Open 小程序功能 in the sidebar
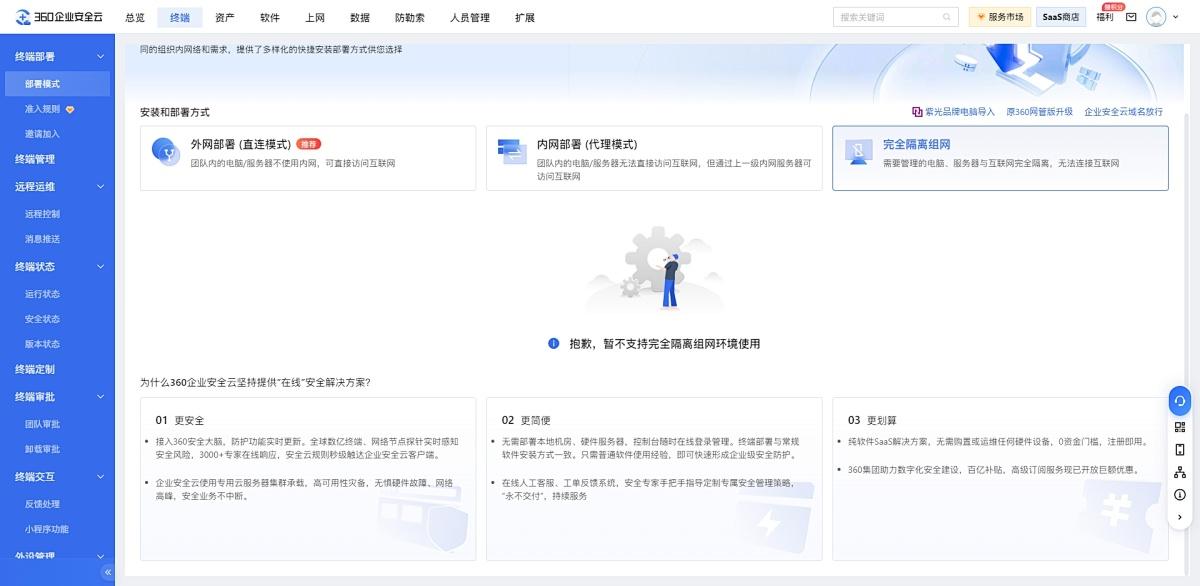The width and height of the screenshot is (1200, 586). (x=47, y=529)
